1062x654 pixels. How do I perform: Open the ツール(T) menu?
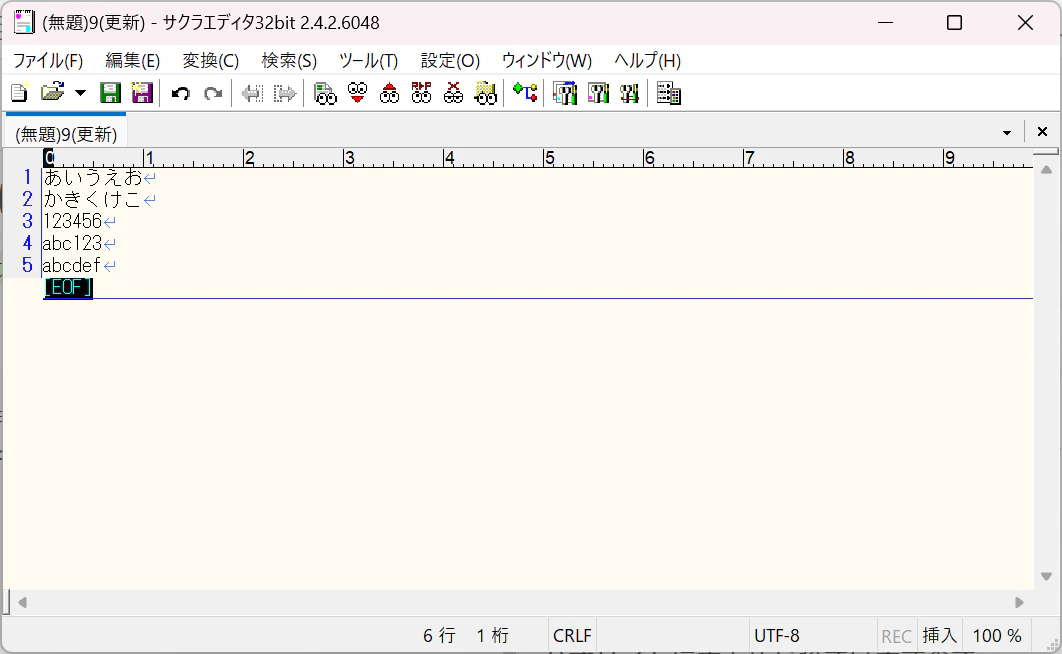[368, 61]
